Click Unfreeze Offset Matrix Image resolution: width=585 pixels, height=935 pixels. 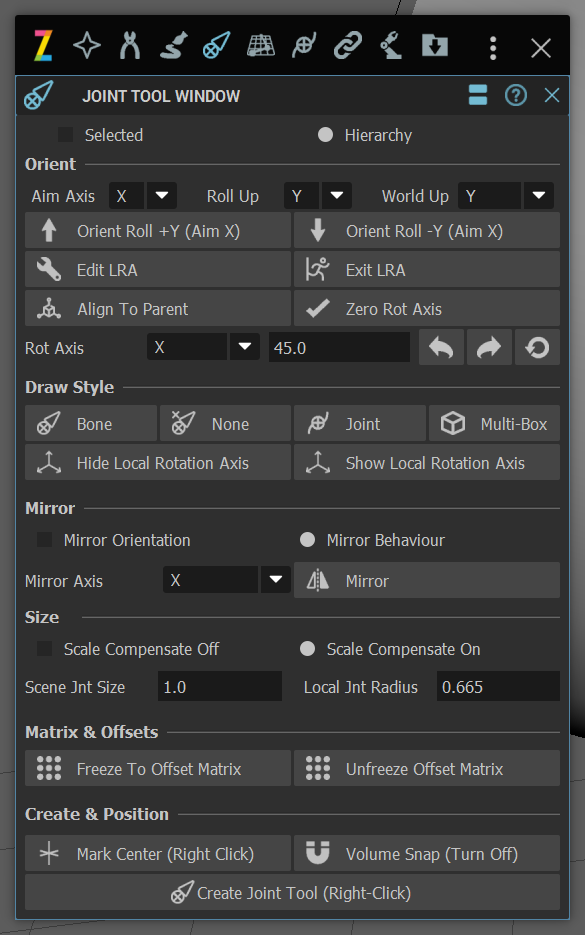click(426, 768)
